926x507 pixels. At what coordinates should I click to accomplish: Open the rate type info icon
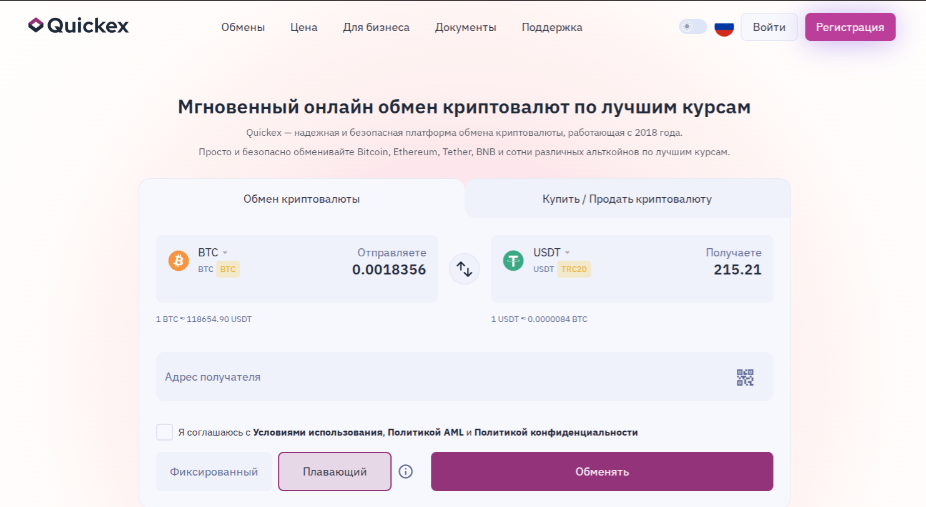point(406,472)
